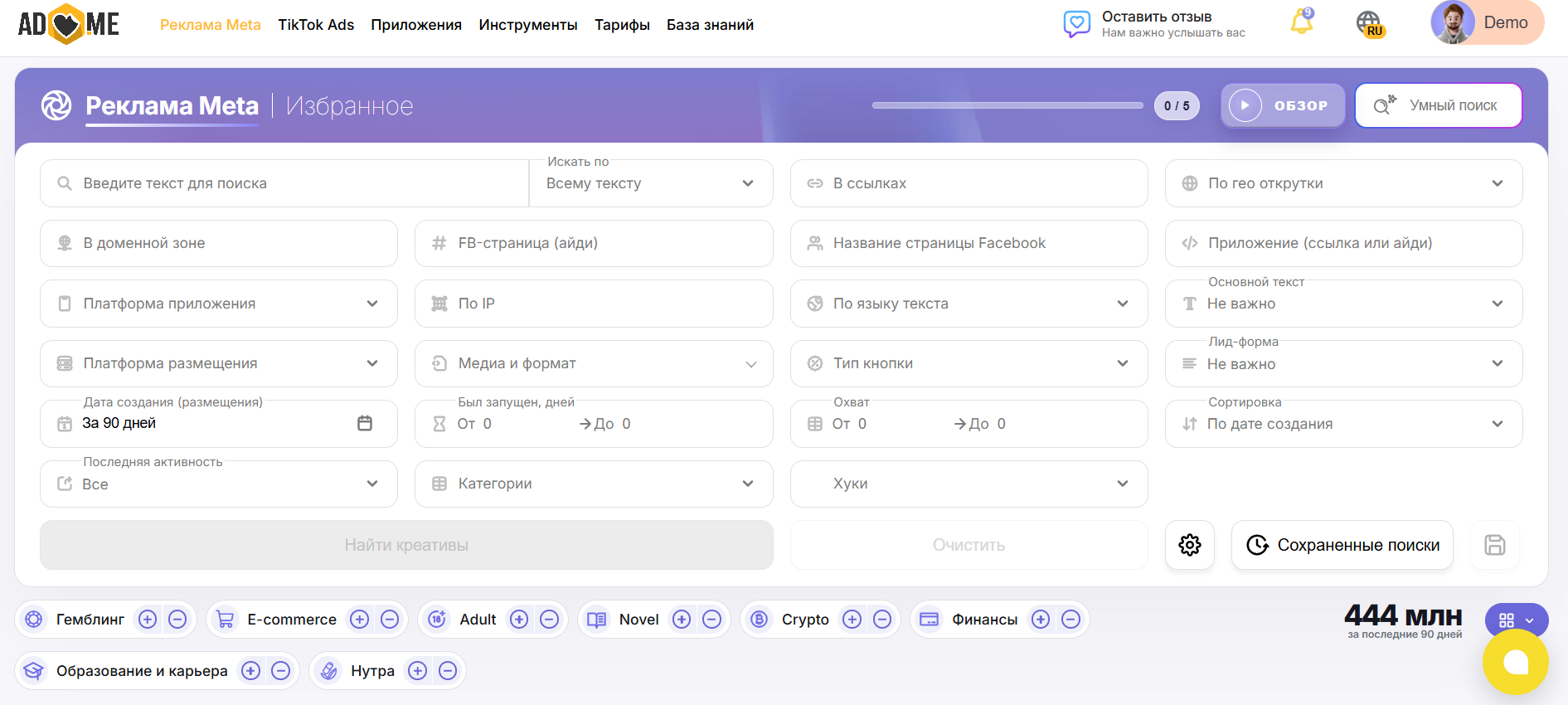The width and height of the screenshot is (1568, 705).
Task: Open the TikTok Ads menu item
Action: pos(316,25)
